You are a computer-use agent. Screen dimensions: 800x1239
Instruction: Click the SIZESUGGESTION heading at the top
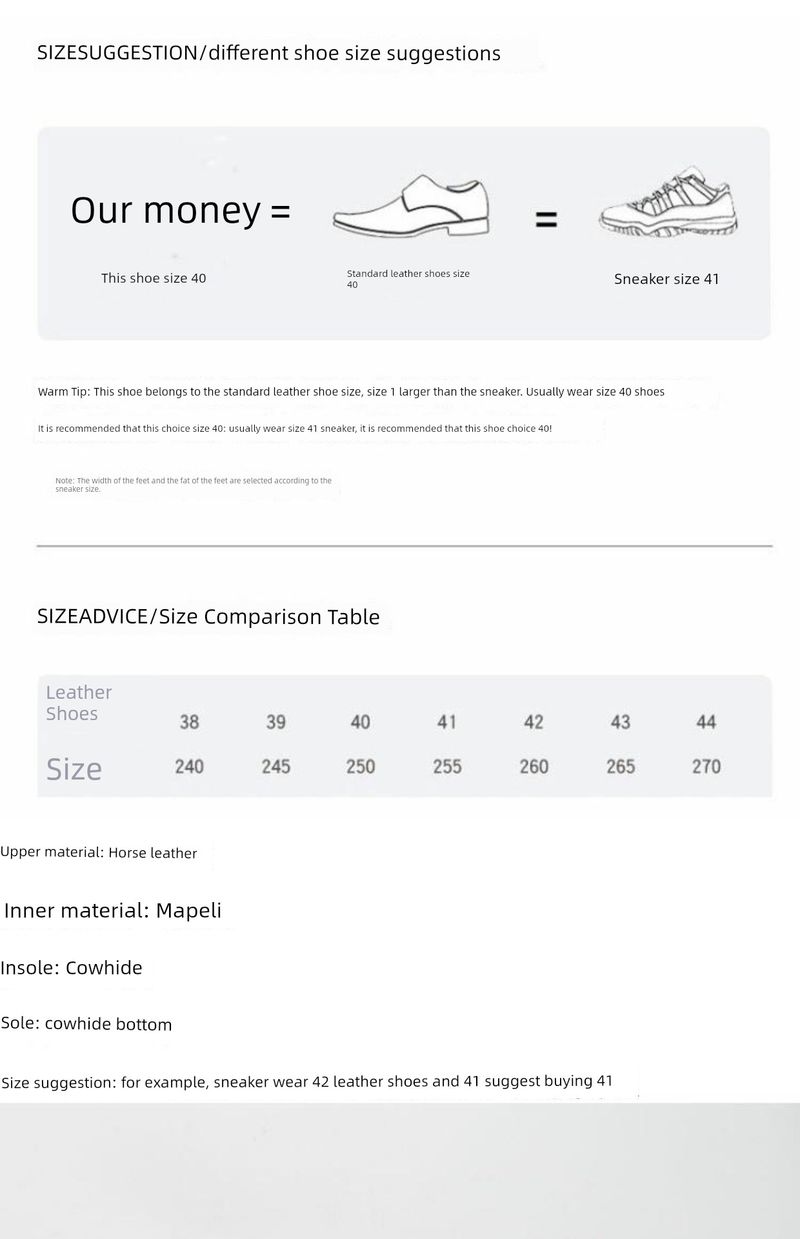click(x=268, y=53)
